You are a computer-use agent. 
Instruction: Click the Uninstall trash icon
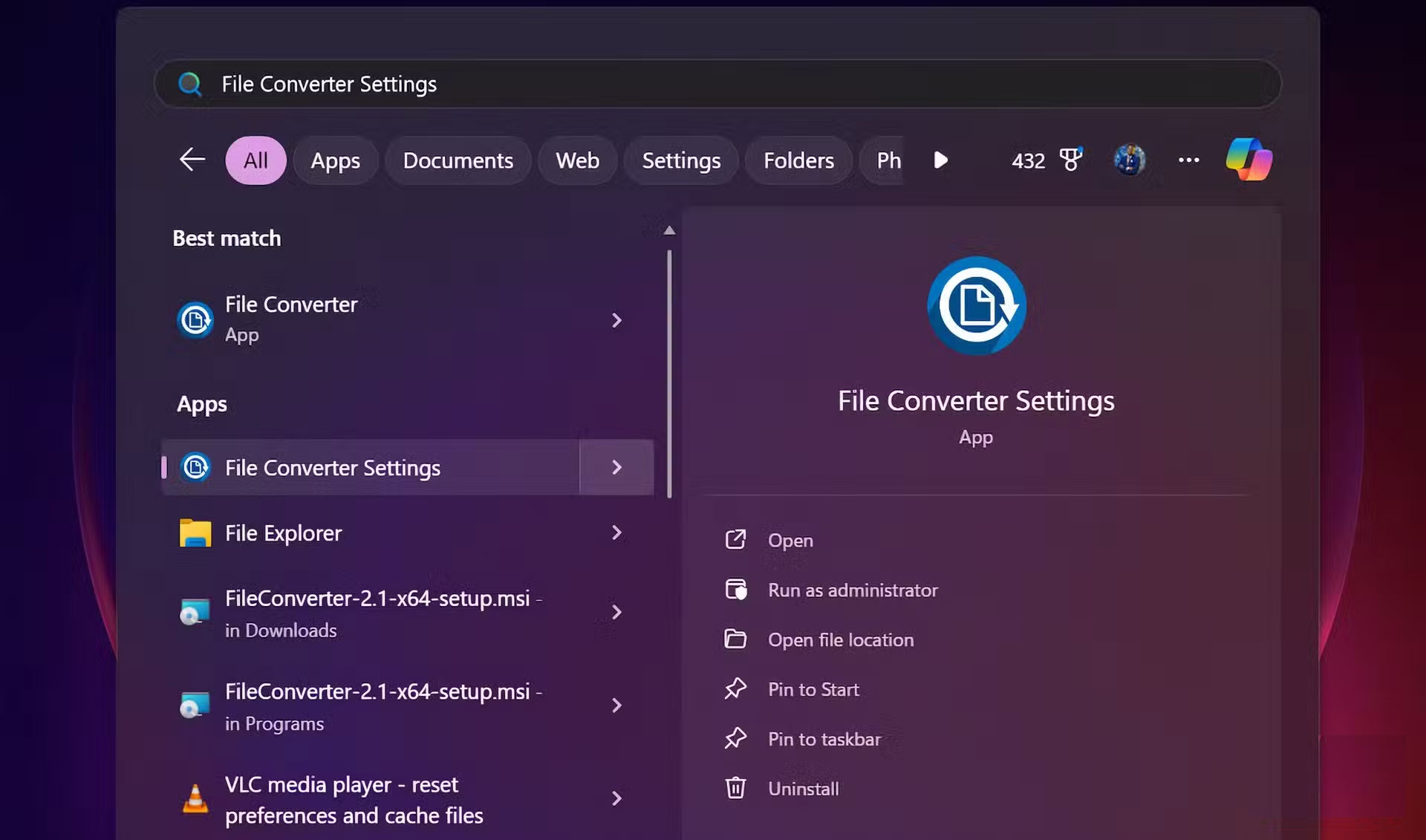[735, 788]
